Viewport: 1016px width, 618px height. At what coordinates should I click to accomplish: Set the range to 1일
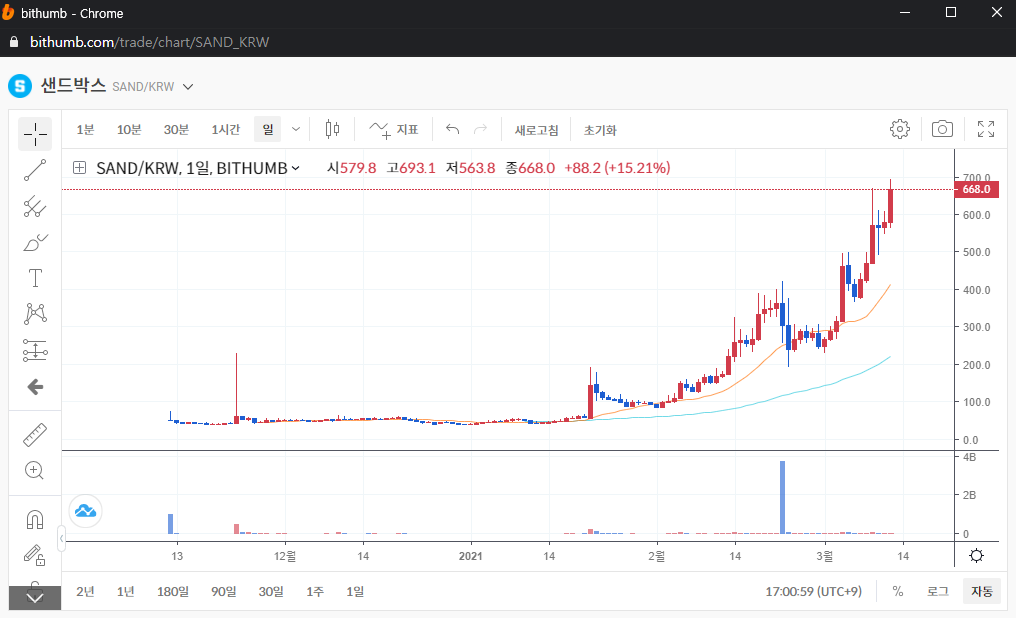click(355, 591)
